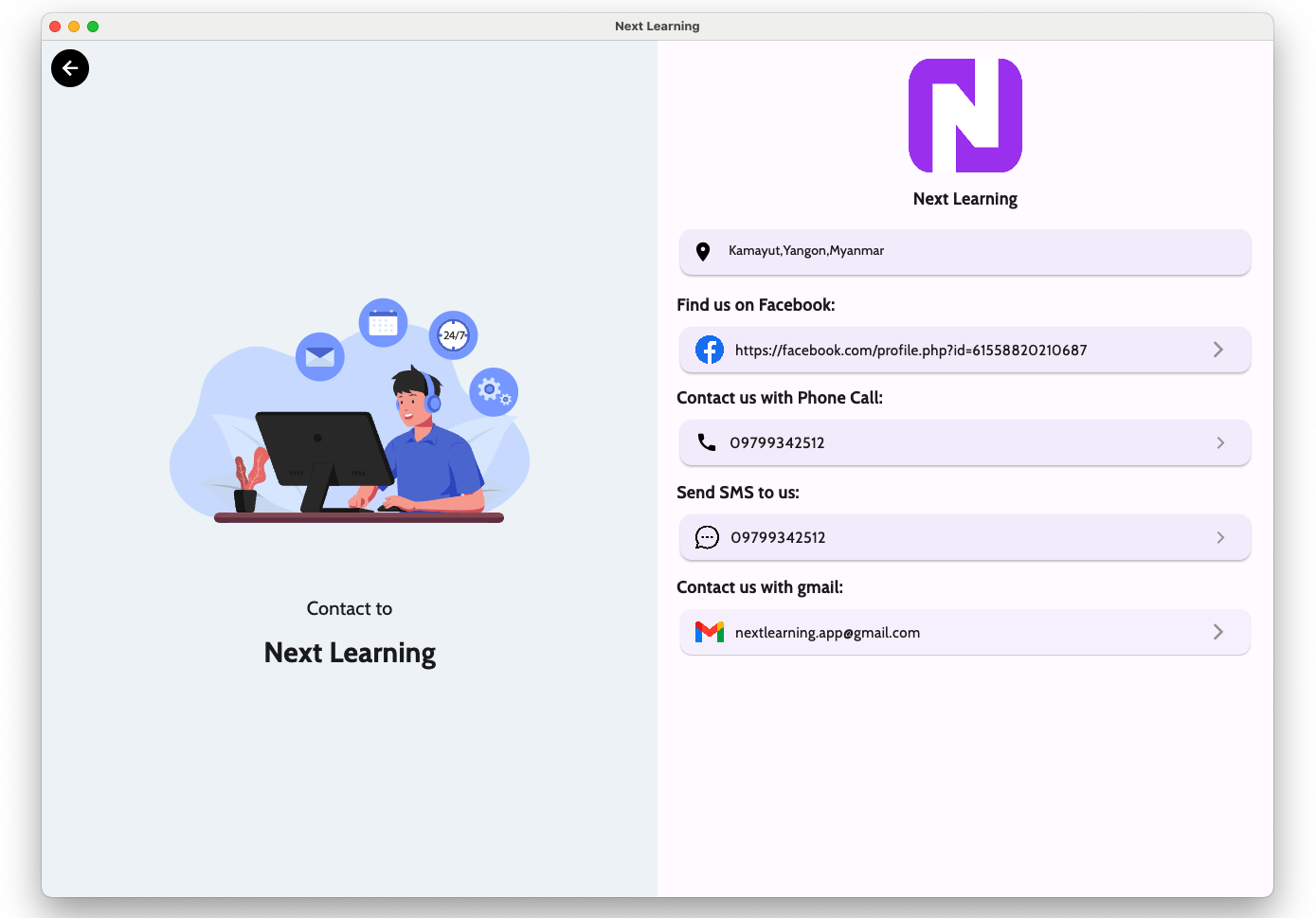Click the envelope icon in the illustration

pos(320,356)
